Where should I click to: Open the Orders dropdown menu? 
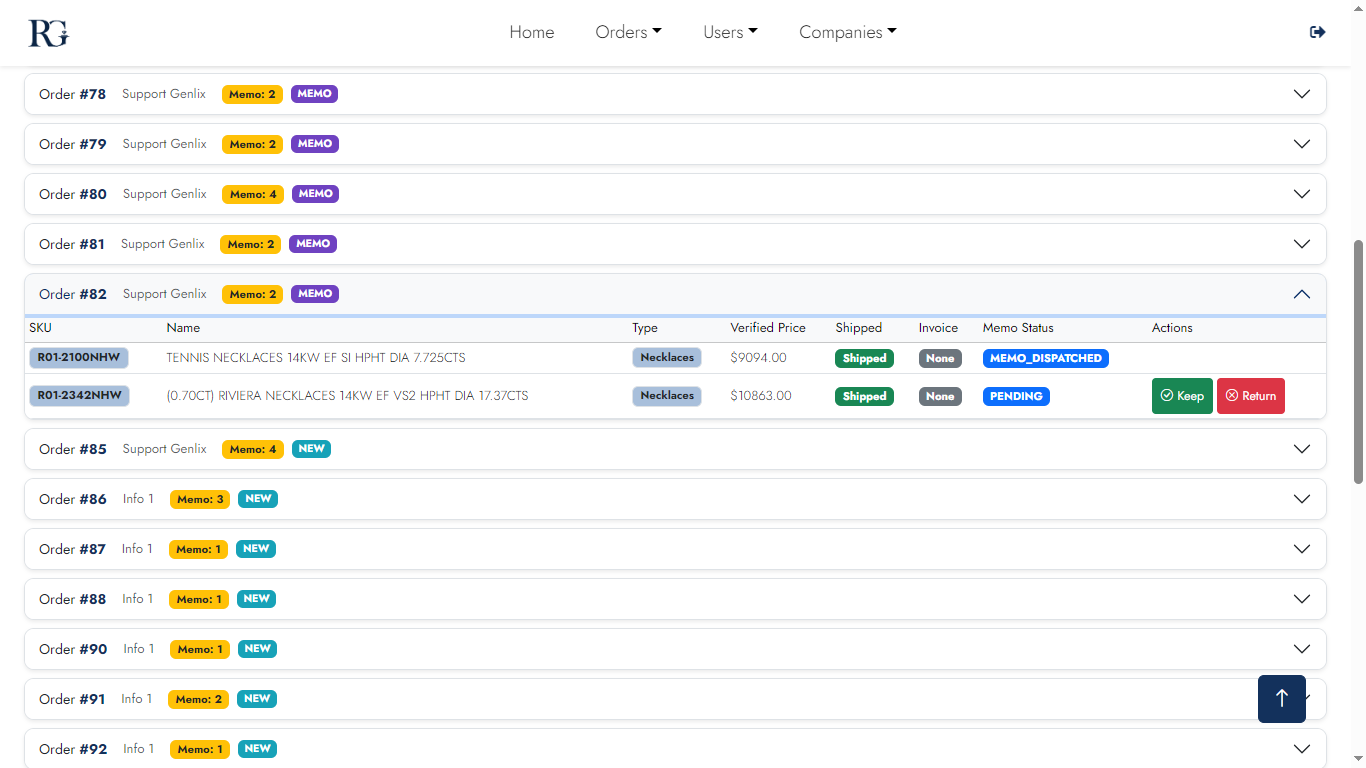628,32
